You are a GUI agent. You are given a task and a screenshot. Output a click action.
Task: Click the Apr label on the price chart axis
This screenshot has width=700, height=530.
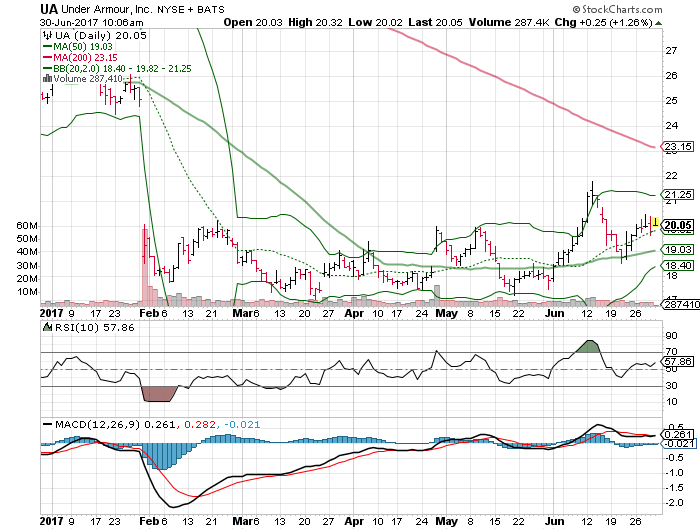click(x=354, y=313)
